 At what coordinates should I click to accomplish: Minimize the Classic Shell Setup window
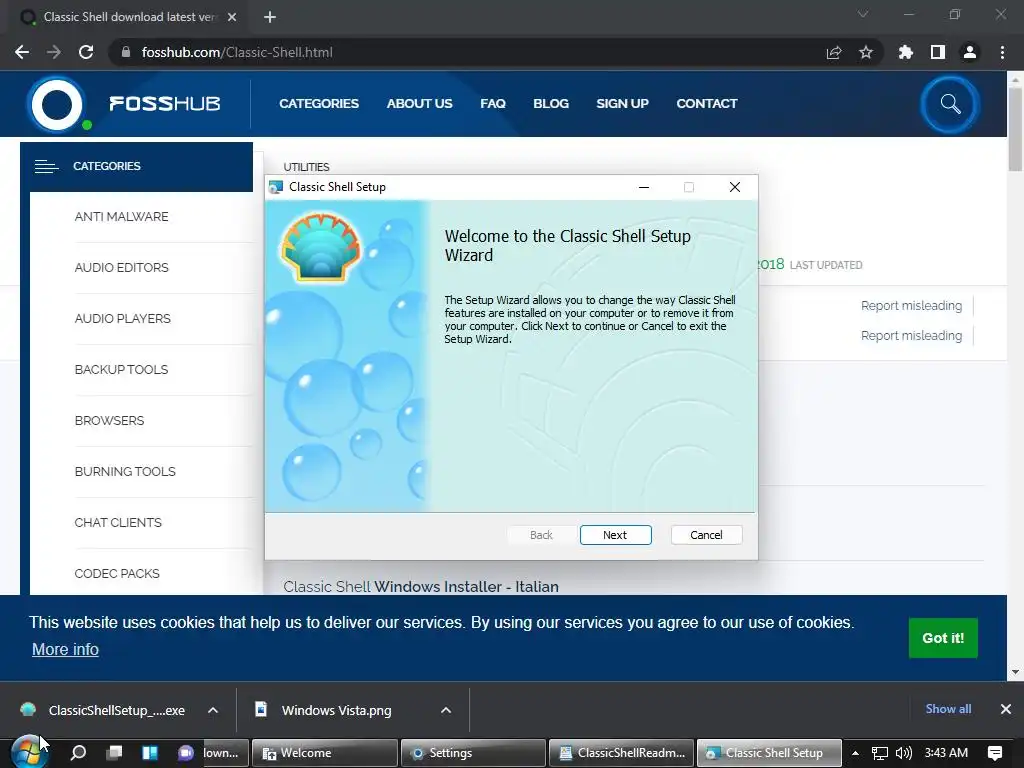[x=644, y=187]
